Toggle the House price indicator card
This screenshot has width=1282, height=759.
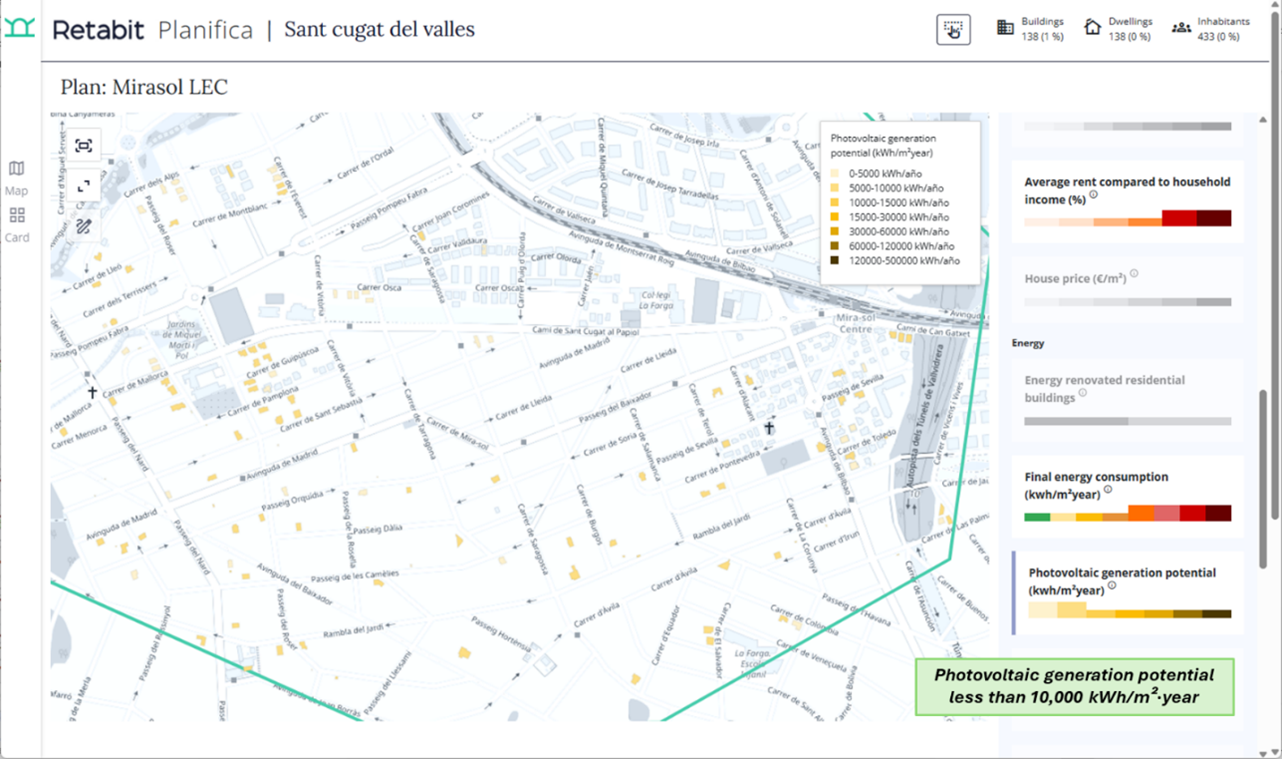(x=1127, y=287)
